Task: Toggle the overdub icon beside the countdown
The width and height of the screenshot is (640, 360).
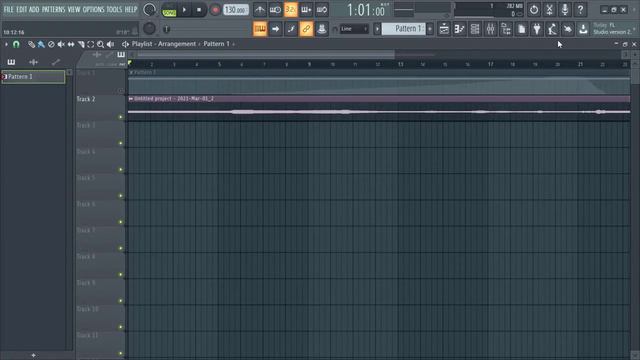Action: pos(306,10)
